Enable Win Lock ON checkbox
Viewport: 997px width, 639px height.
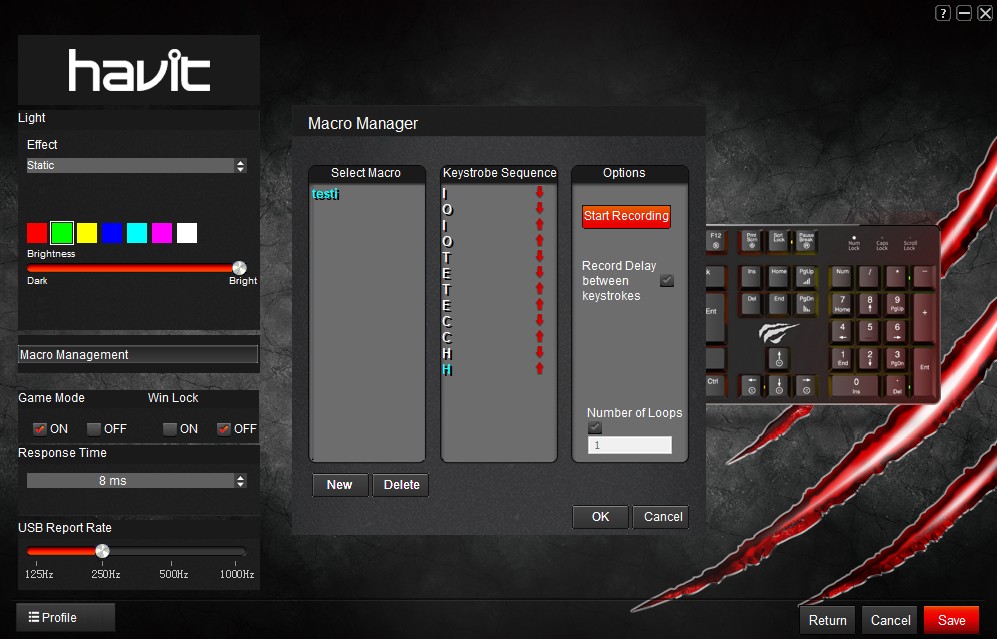171,429
